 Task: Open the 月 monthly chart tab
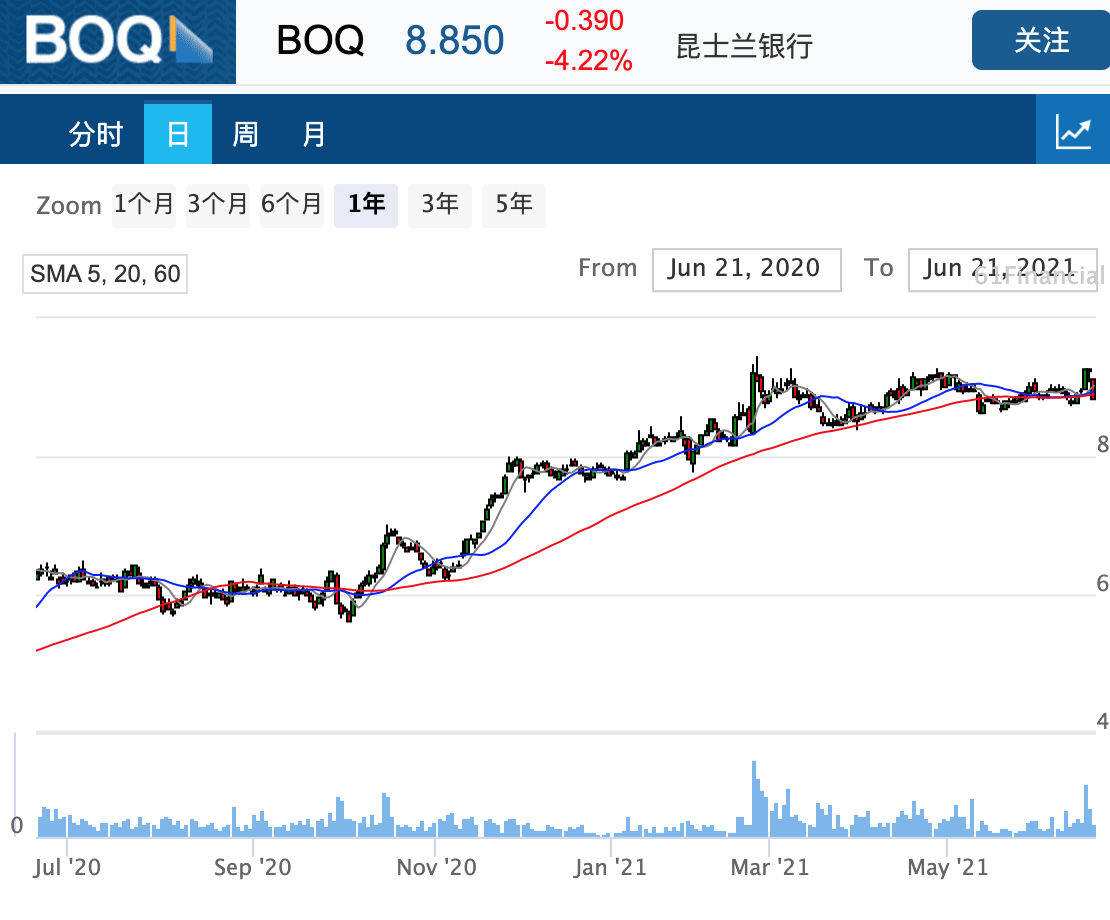[x=314, y=134]
